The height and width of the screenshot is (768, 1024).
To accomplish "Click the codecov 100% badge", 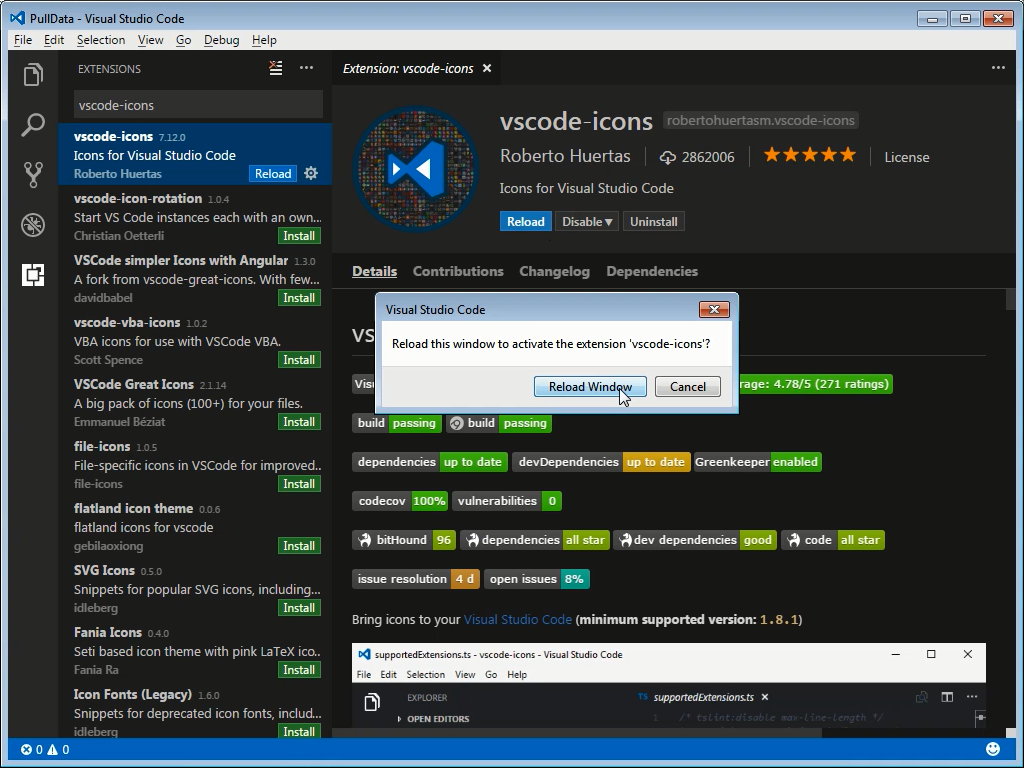I will pos(400,501).
